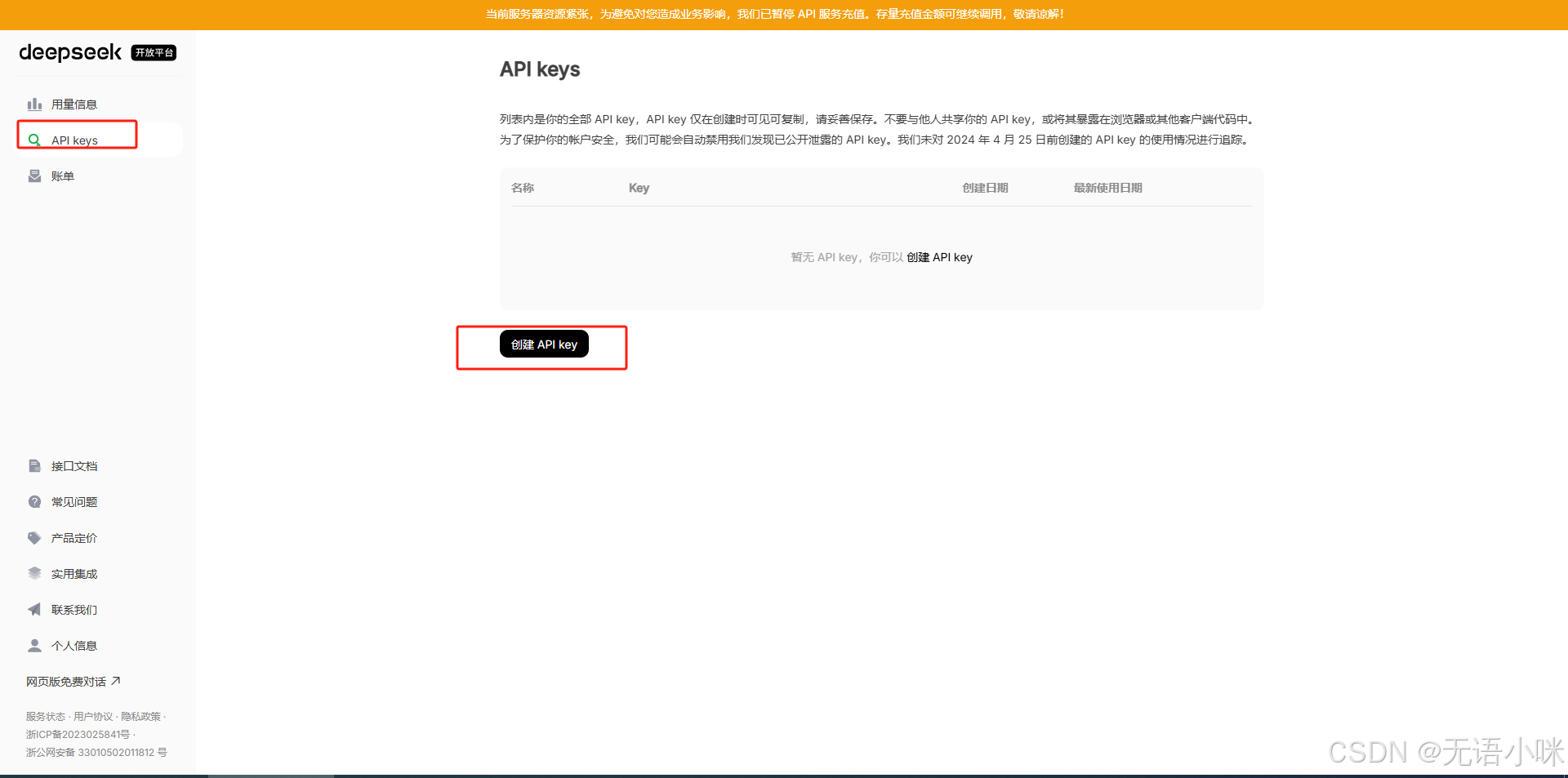This screenshot has width=1568, height=778.
Task: Open 产品定价 page
Action: tap(98, 538)
